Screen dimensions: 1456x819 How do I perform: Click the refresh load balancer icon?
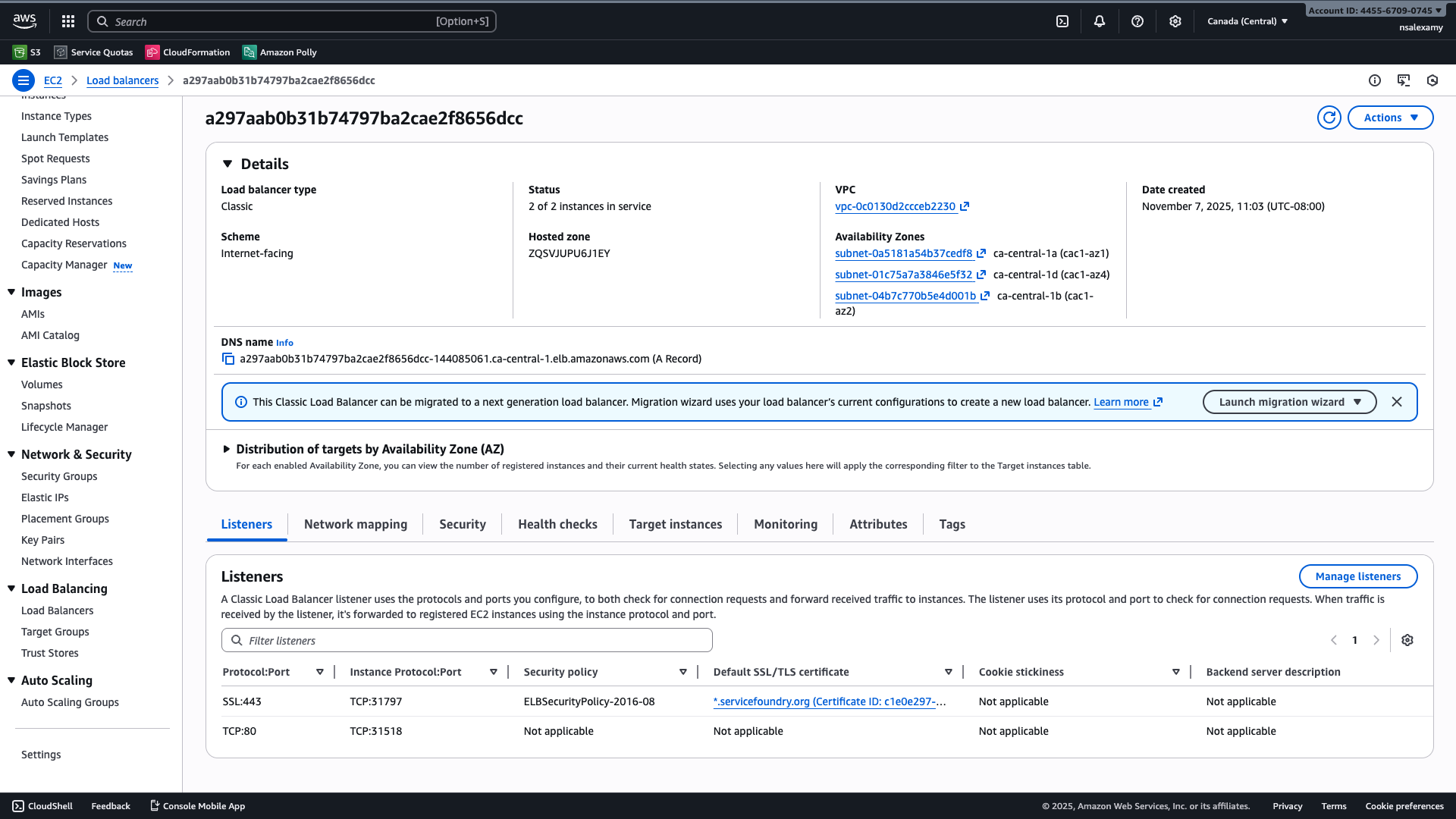point(1329,118)
